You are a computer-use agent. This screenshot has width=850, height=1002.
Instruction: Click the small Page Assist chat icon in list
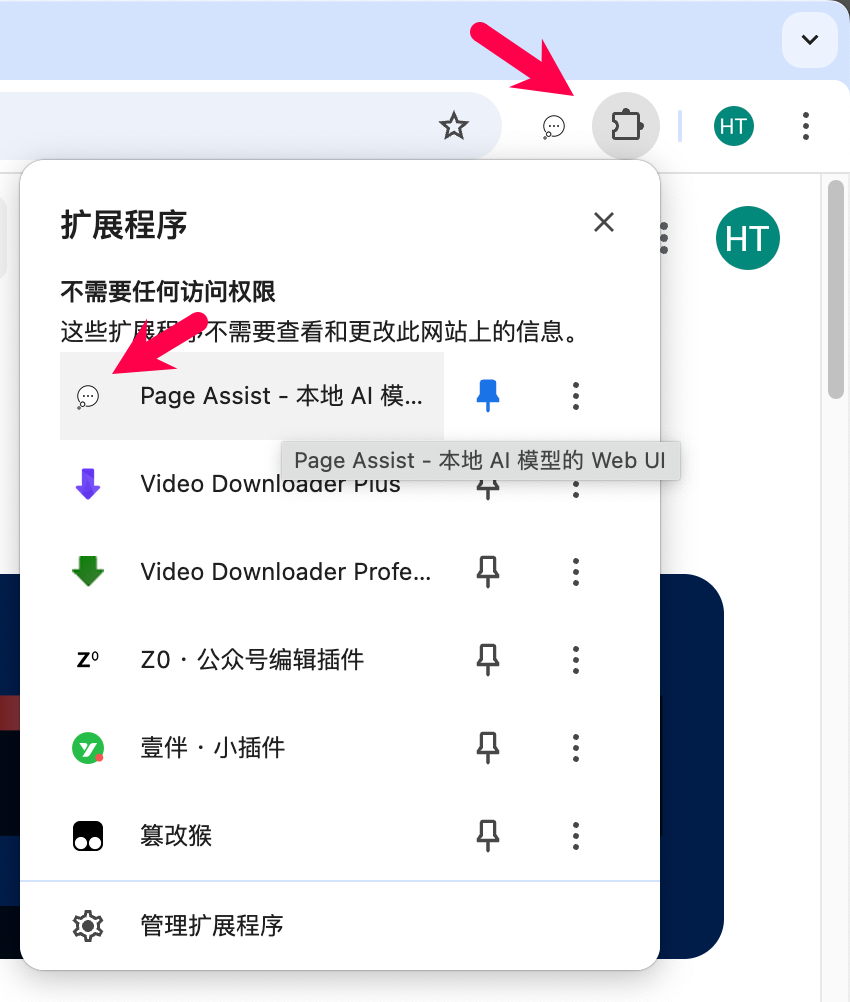[88, 396]
